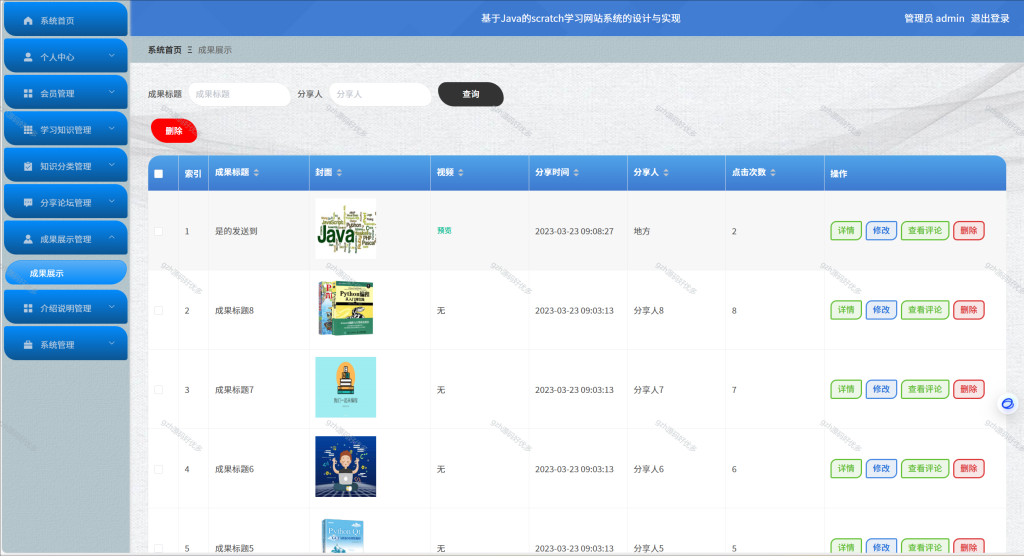The width and height of the screenshot is (1024, 556).
Task: Click the briefcase icon beside 系统管理
Action: tap(28, 345)
